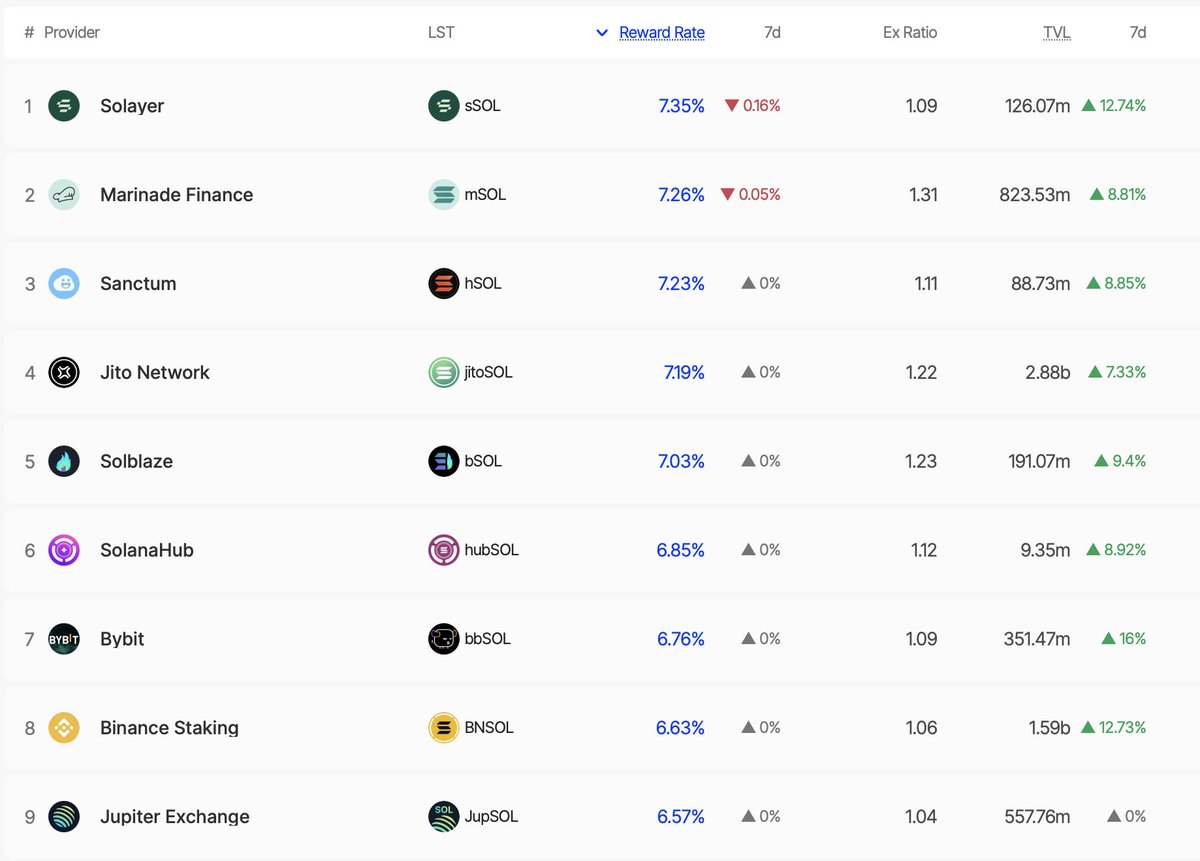This screenshot has height=861, width=1200.
Task: Open Sanctum provider name
Action: point(138,284)
